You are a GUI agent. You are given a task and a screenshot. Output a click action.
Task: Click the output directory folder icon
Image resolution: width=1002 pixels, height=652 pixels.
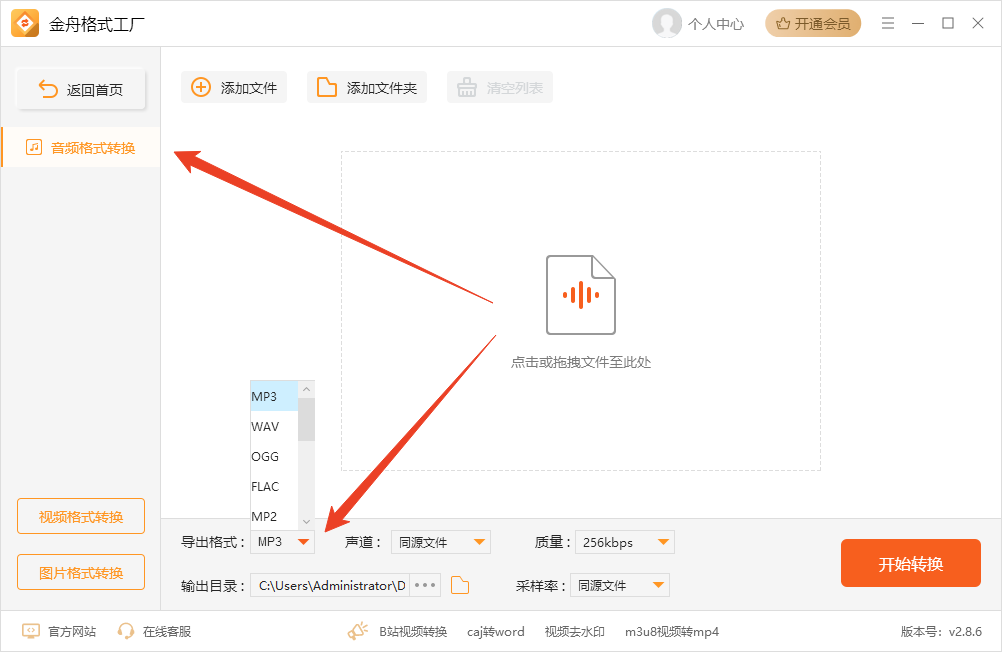[459, 585]
